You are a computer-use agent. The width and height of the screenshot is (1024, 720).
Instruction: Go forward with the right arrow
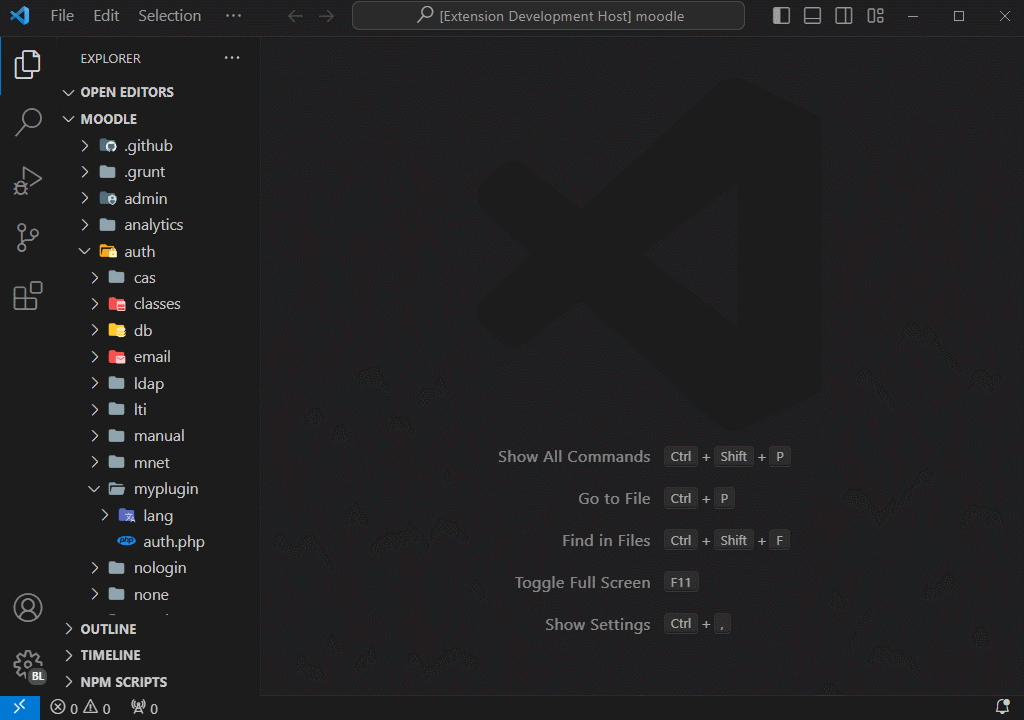327,16
